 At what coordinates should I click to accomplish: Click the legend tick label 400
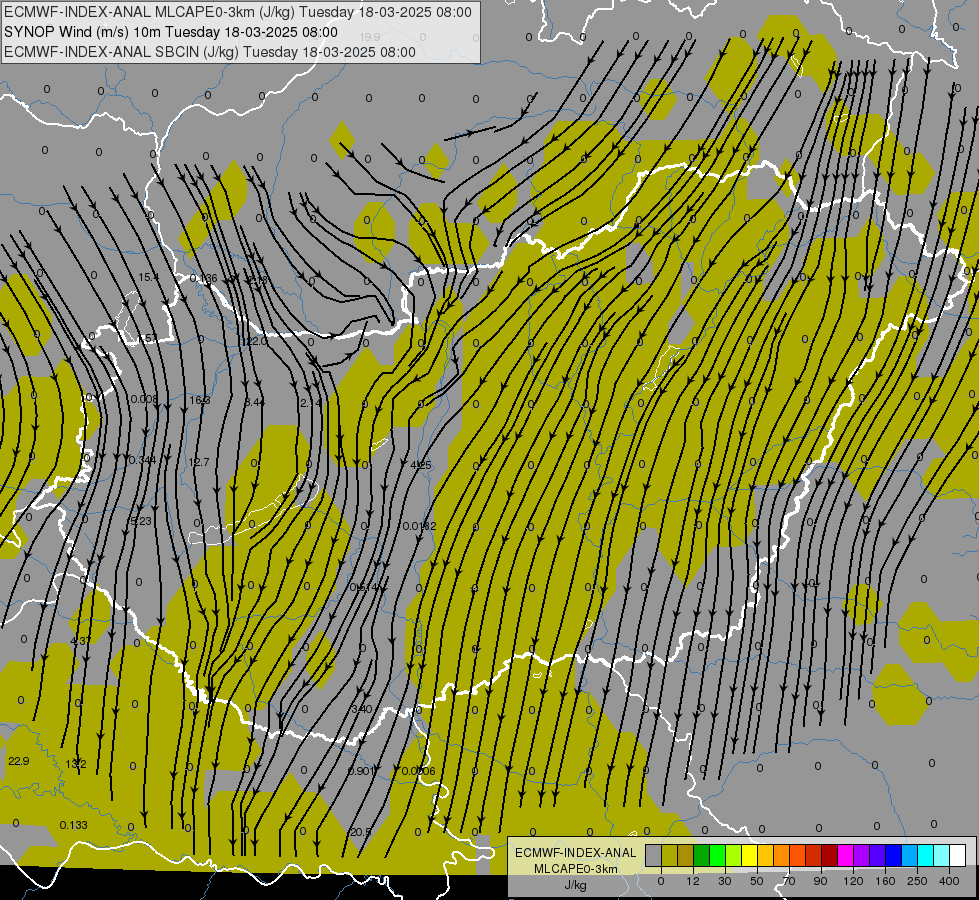[x=949, y=881]
